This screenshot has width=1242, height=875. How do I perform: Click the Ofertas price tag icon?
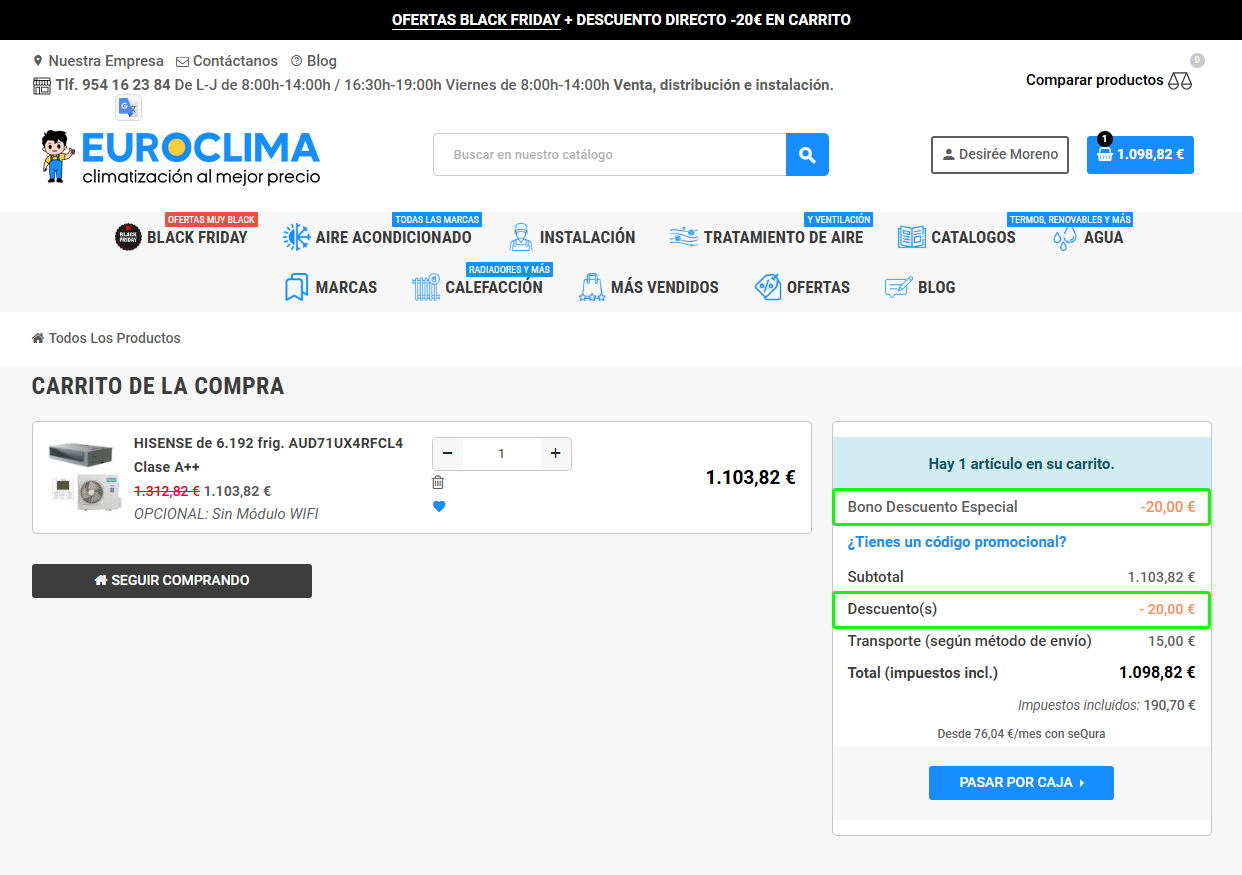coord(768,287)
